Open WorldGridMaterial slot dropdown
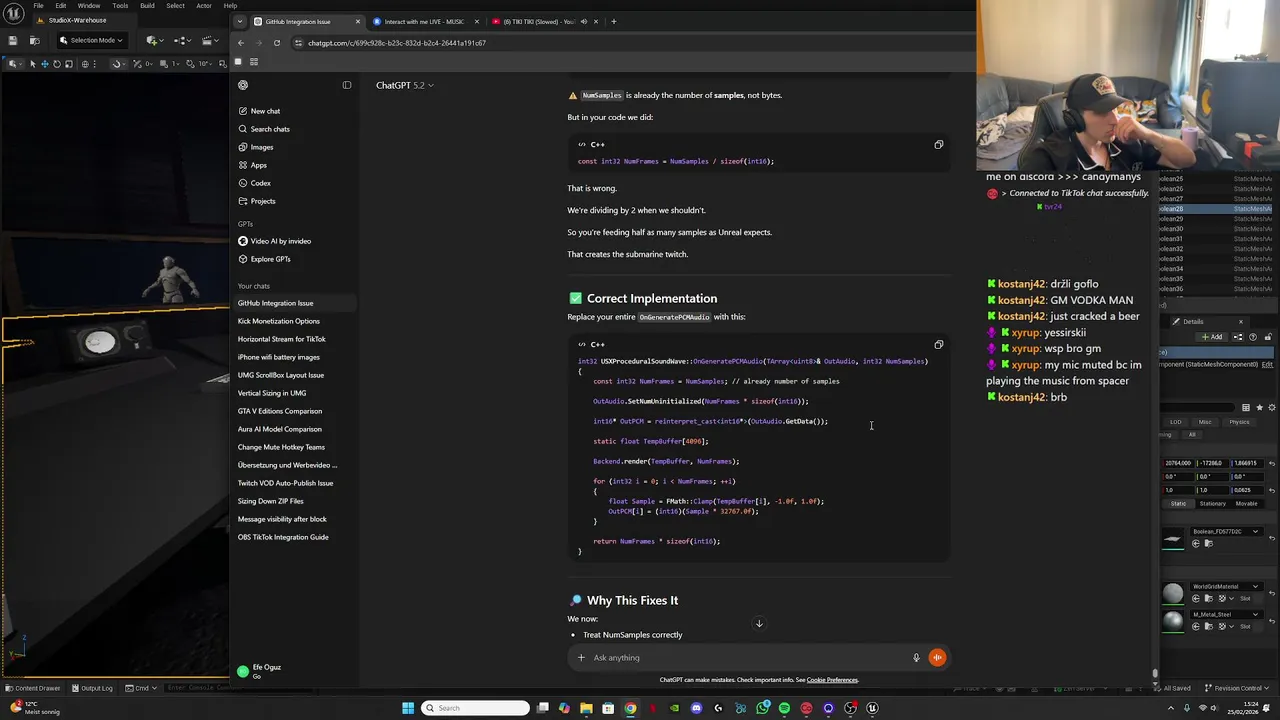This screenshot has height=720, width=1280. [x=1225, y=587]
